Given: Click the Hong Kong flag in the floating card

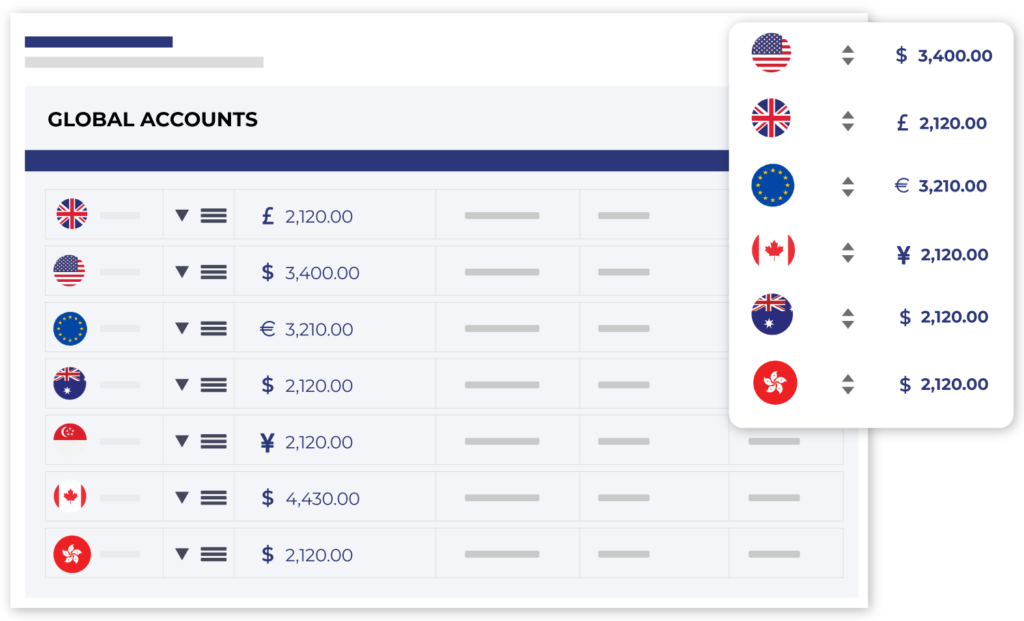Looking at the screenshot, I should click(x=774, y=384).
